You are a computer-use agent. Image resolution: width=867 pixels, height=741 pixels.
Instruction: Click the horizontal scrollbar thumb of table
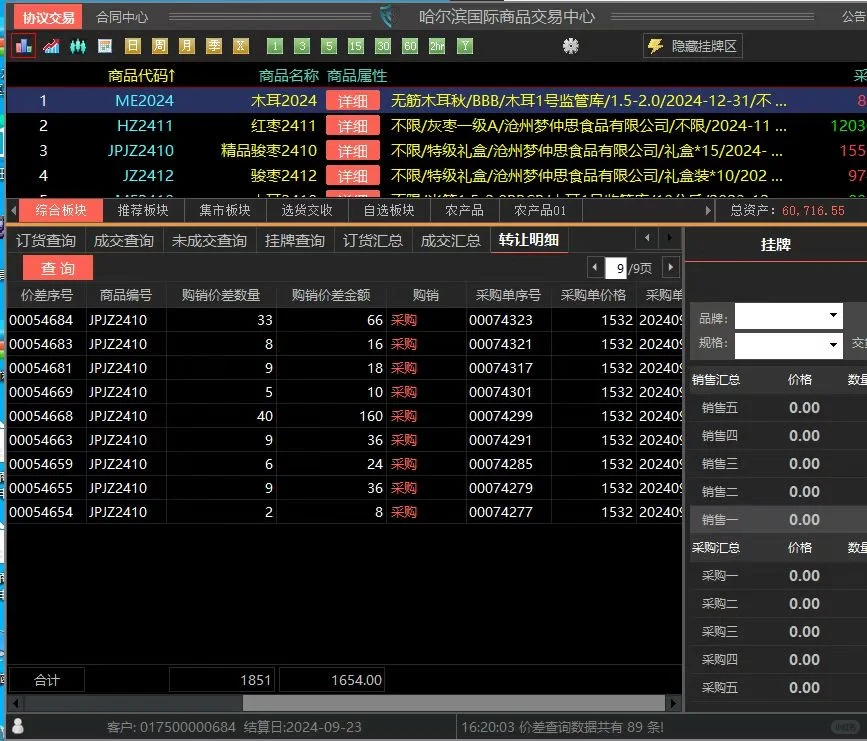453,703
